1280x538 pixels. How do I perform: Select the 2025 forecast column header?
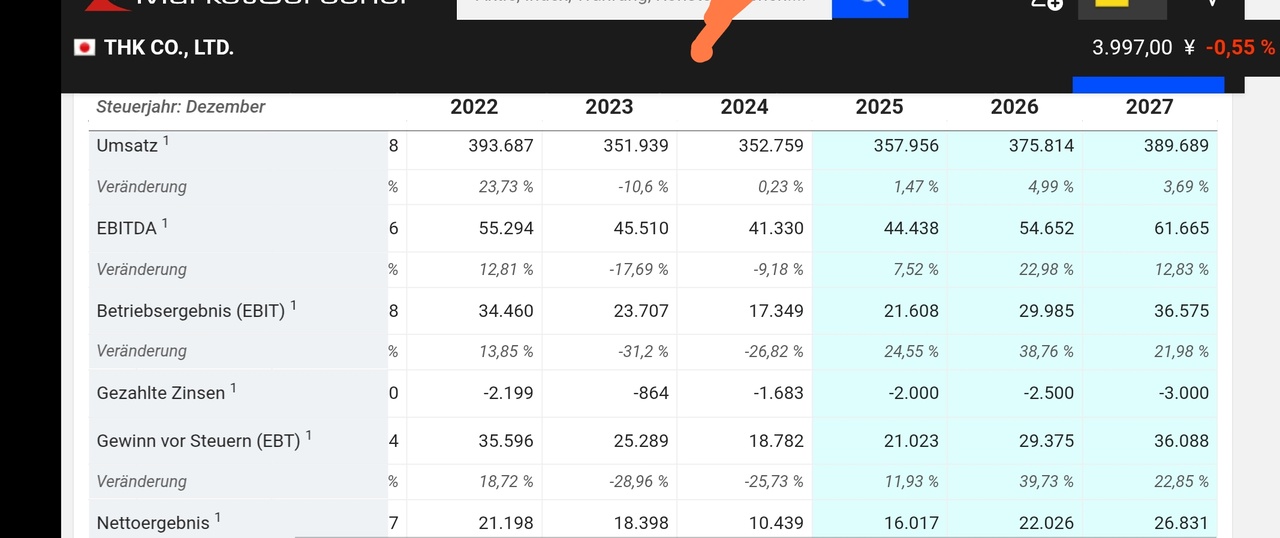click(879, 107)
